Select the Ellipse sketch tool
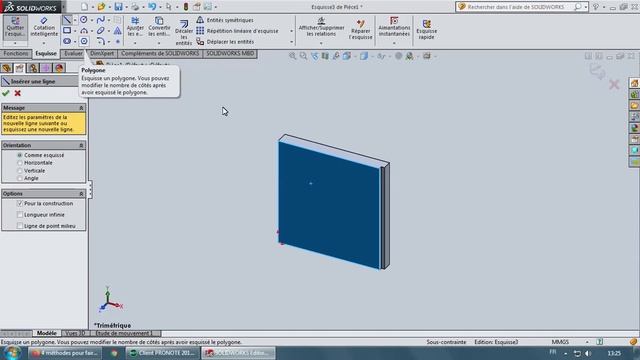 coord(100,31)
